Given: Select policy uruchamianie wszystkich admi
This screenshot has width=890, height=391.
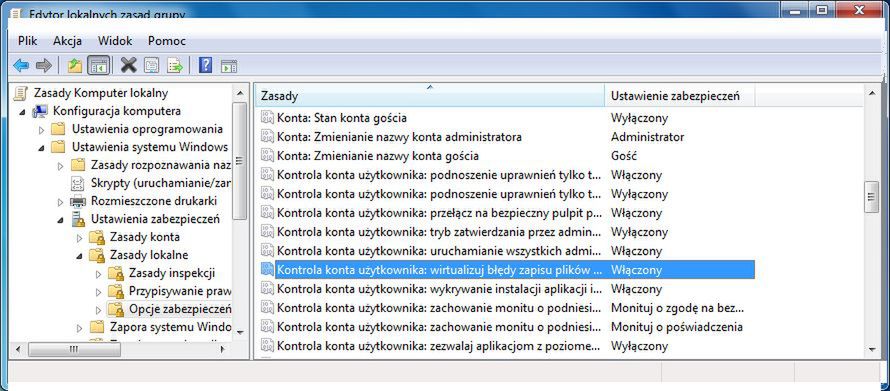Looking at the screenshot, I should tap(439, 251).
